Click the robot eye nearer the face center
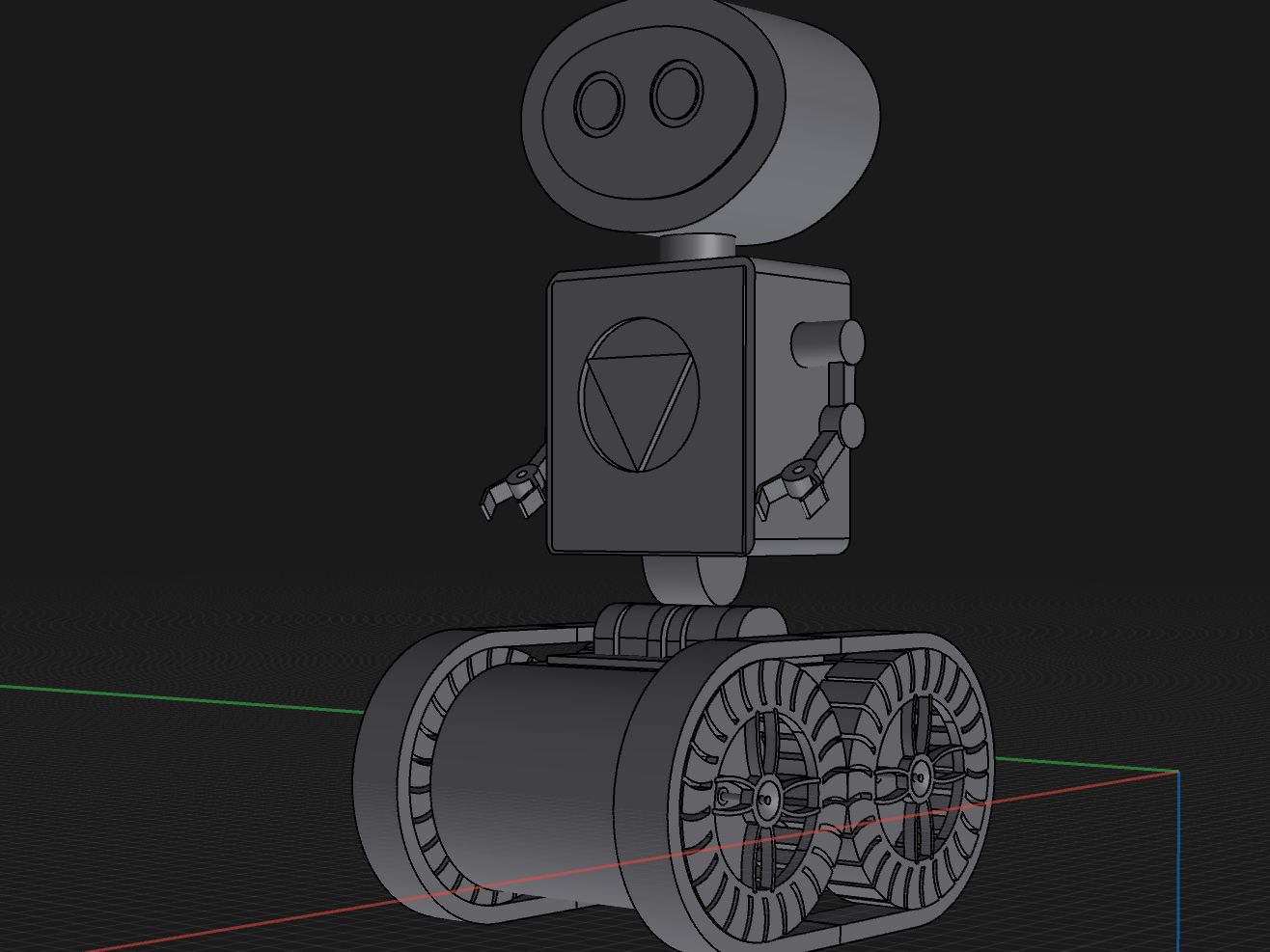This screenshot has height=952, width=1270. 676,93
